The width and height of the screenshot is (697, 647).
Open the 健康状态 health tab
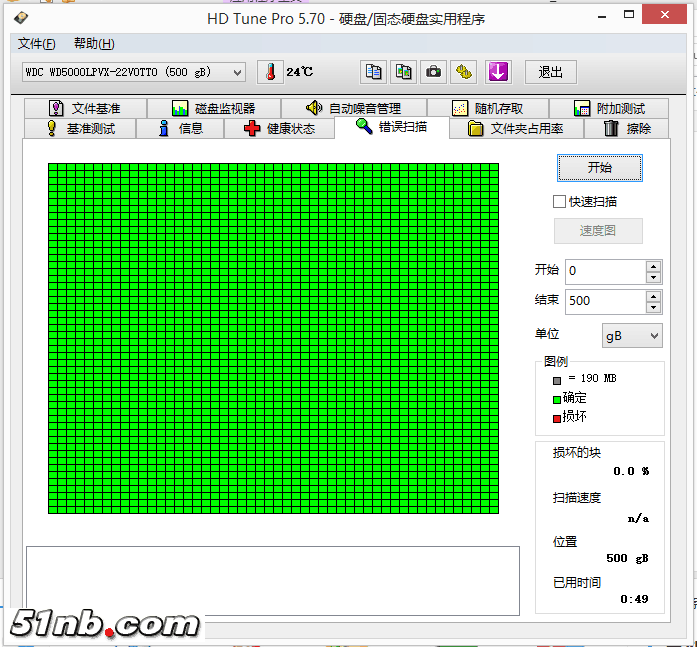tap(279, 129)
